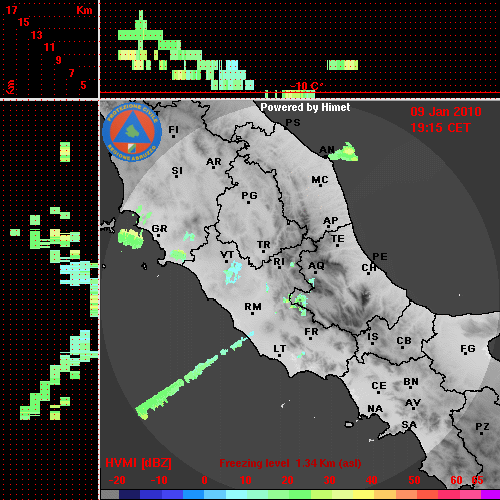Click the 30 dBZ scale value
500x500 pixels.
[x=330, y=480]
